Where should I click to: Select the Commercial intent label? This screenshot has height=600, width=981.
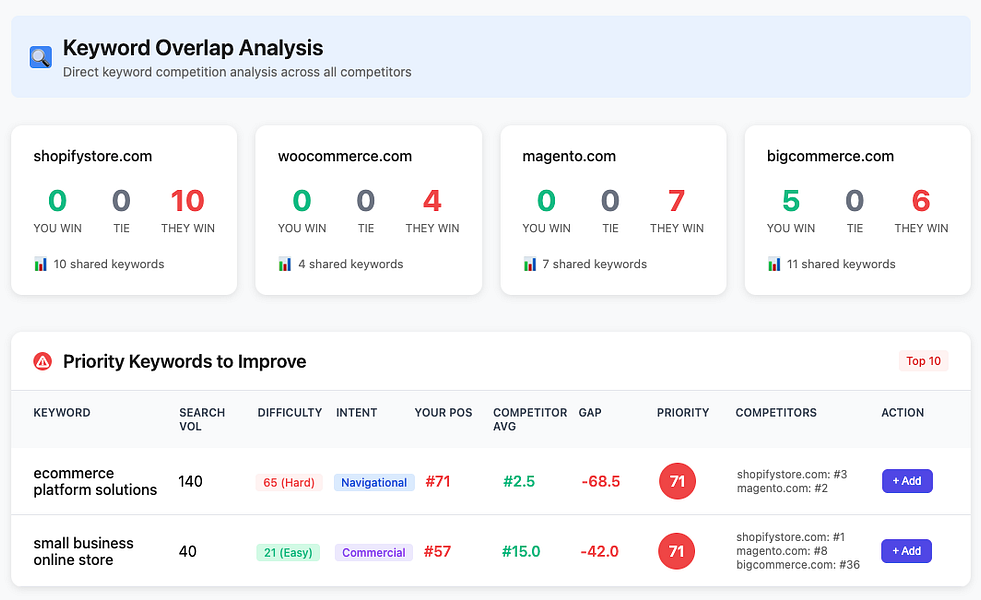tap(373, 552)
